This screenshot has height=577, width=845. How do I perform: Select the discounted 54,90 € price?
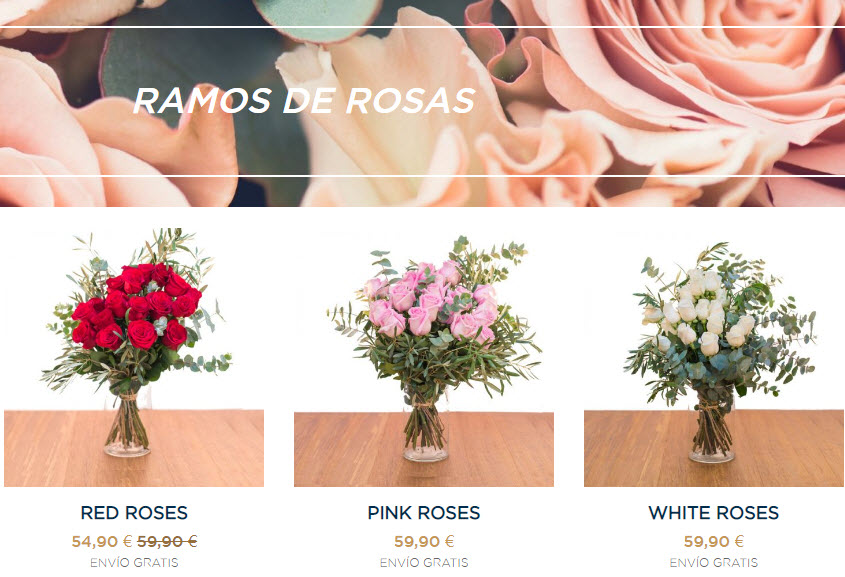point(102,541)
